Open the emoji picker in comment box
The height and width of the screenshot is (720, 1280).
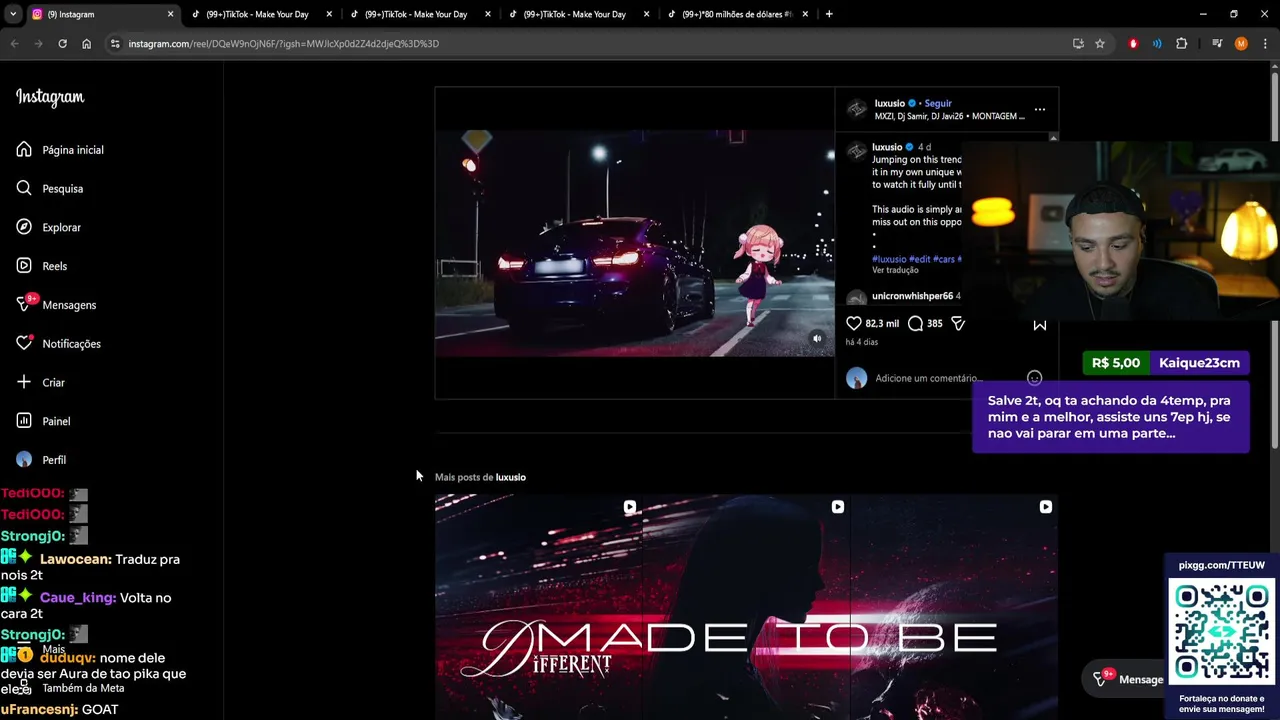click(x=1035, y=378)
